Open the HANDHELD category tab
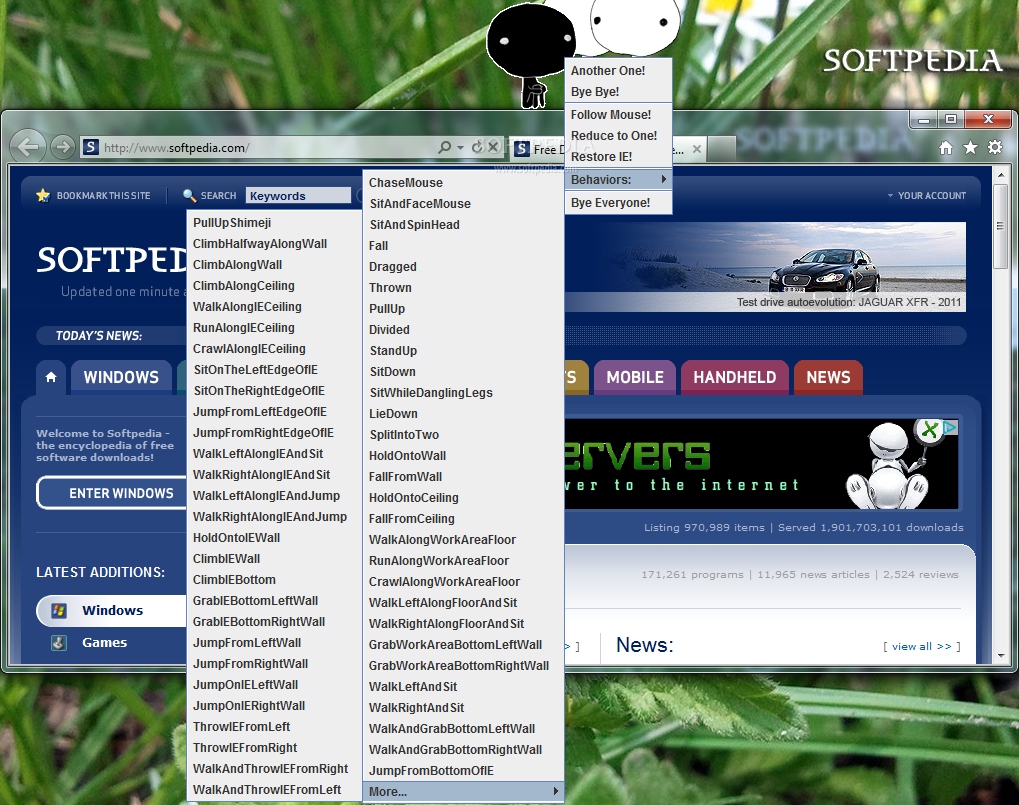Image resolution: width=1019 pixels, height=805 pixels. point(734,377)
